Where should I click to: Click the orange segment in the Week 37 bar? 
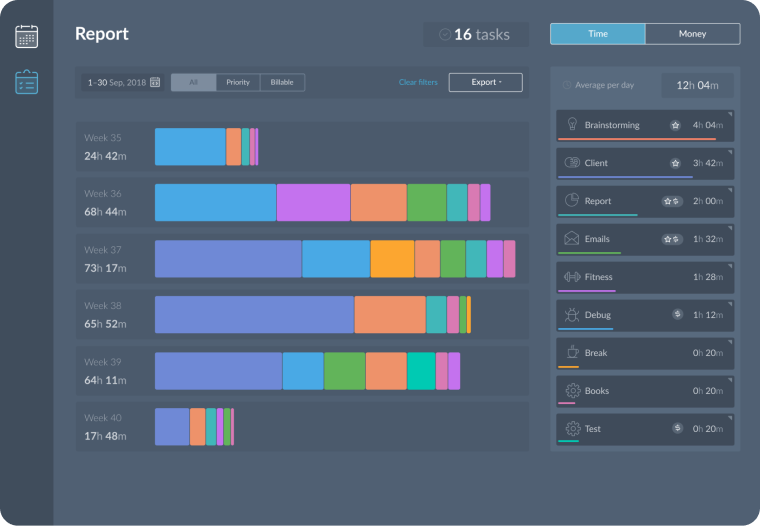[392, 259]
